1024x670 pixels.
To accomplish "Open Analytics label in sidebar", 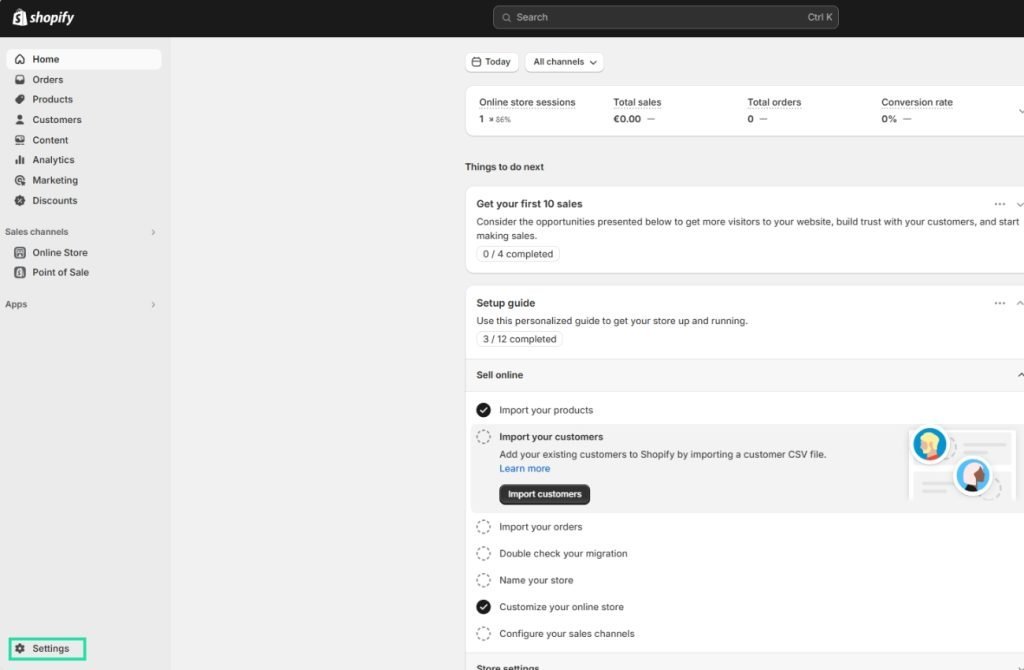I will 54,159.
